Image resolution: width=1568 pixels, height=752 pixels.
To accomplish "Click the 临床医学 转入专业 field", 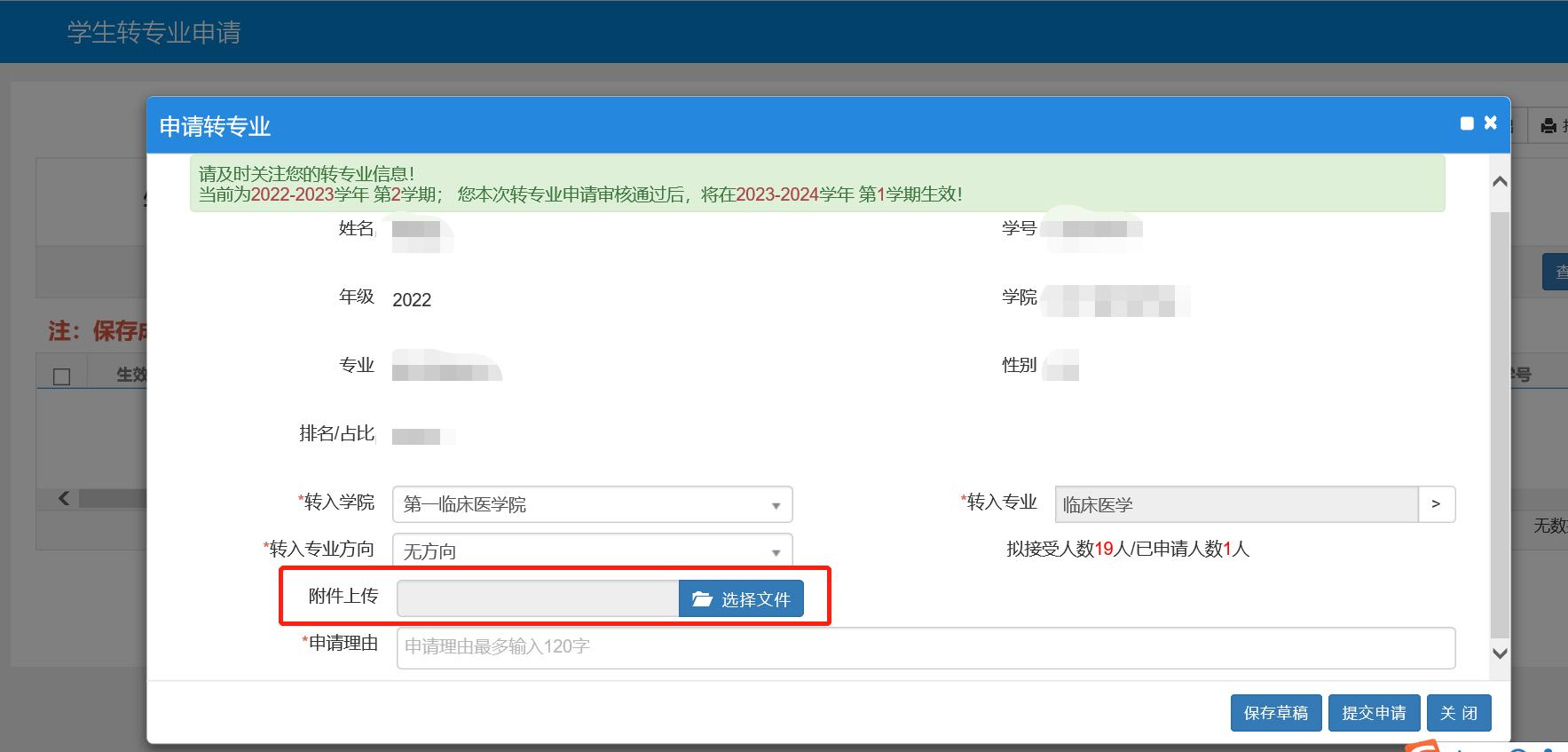I will [1235, 504].
